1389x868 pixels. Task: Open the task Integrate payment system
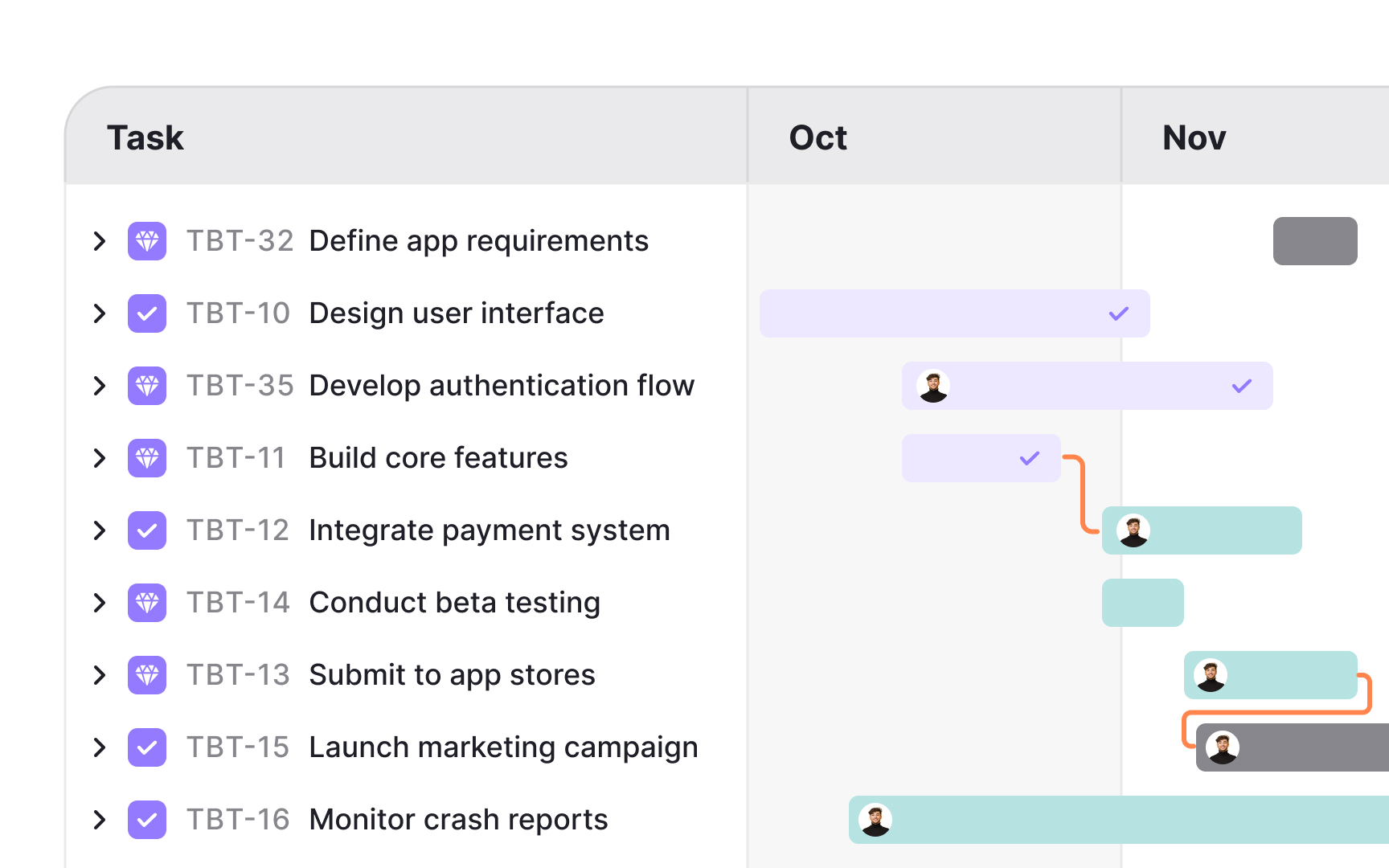(x=490, y=530)
